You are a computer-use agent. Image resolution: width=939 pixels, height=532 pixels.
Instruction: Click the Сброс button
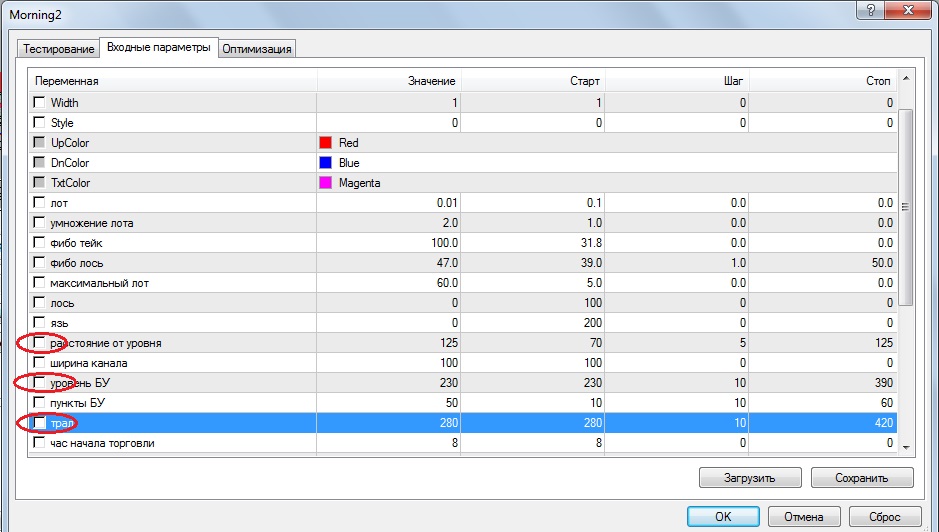click(885, 516)
